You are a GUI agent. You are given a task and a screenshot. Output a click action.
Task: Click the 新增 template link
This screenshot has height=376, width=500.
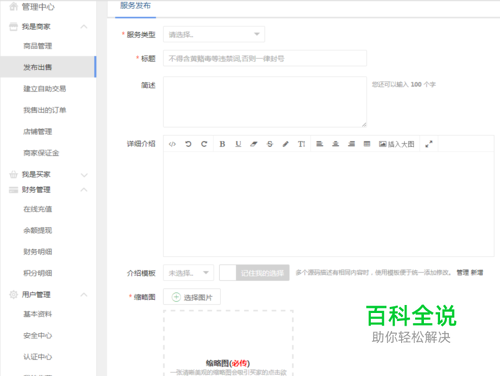pos(477,273)
